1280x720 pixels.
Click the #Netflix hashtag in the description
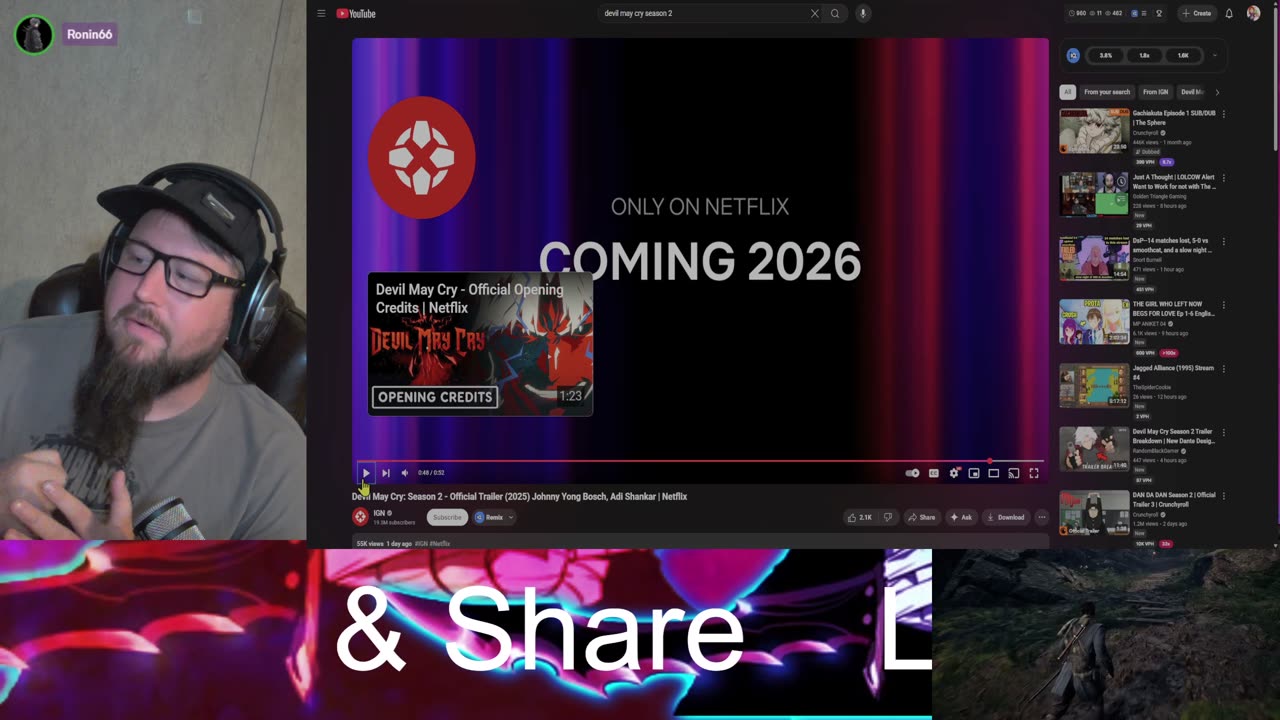pos(440,544)
